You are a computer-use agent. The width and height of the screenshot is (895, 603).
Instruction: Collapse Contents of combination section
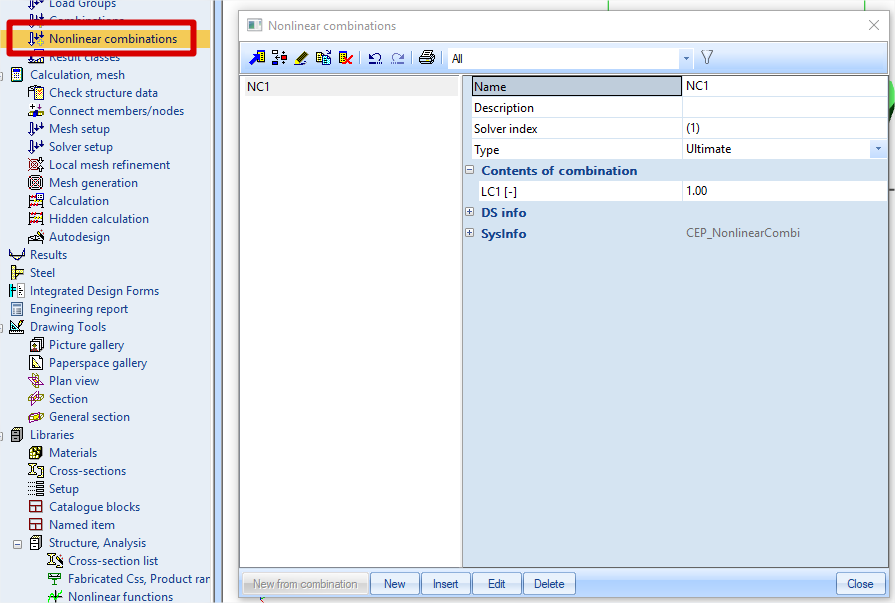coord(470,171)
